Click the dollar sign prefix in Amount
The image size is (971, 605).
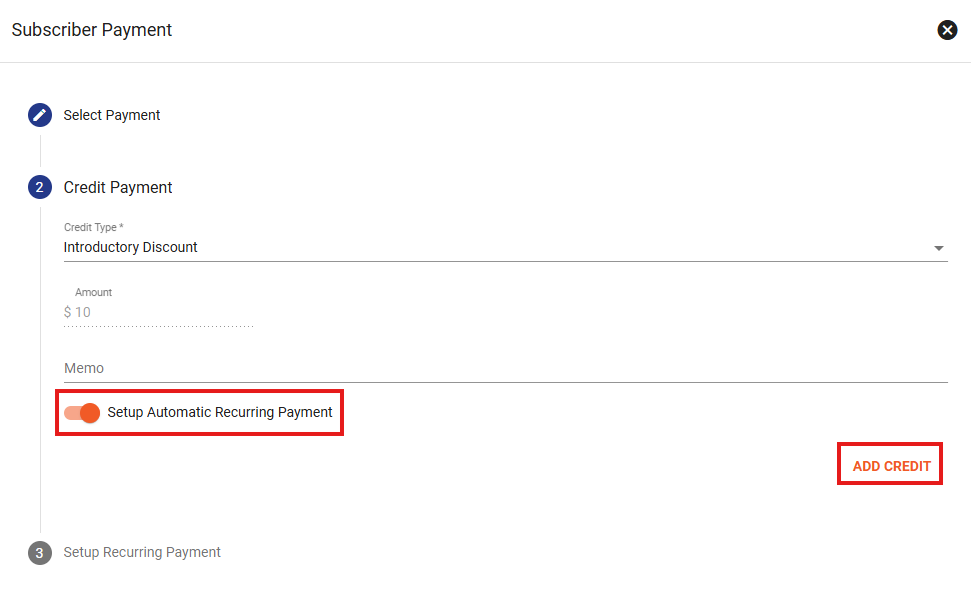pos(67,312)
